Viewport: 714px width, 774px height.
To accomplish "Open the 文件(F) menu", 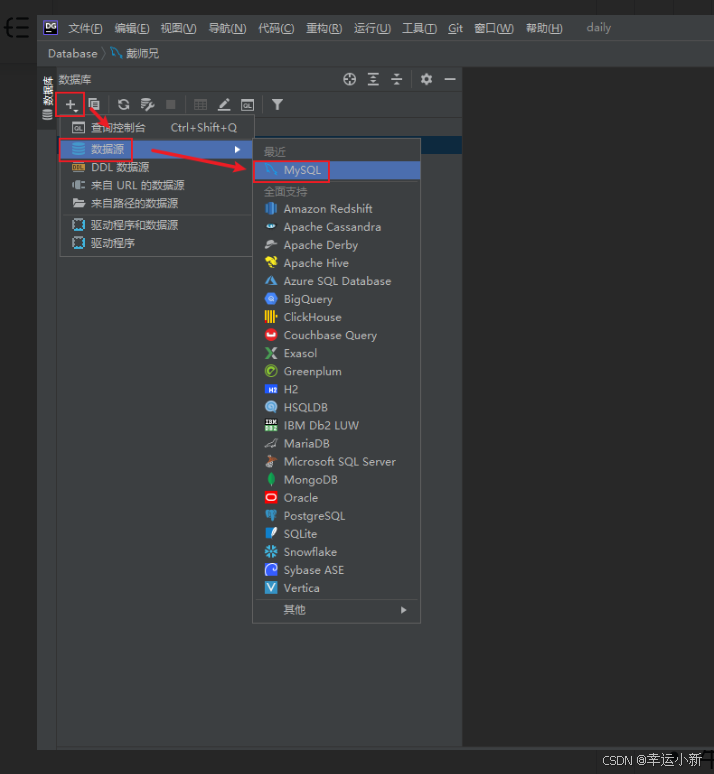I will click(x=85, y=28).
